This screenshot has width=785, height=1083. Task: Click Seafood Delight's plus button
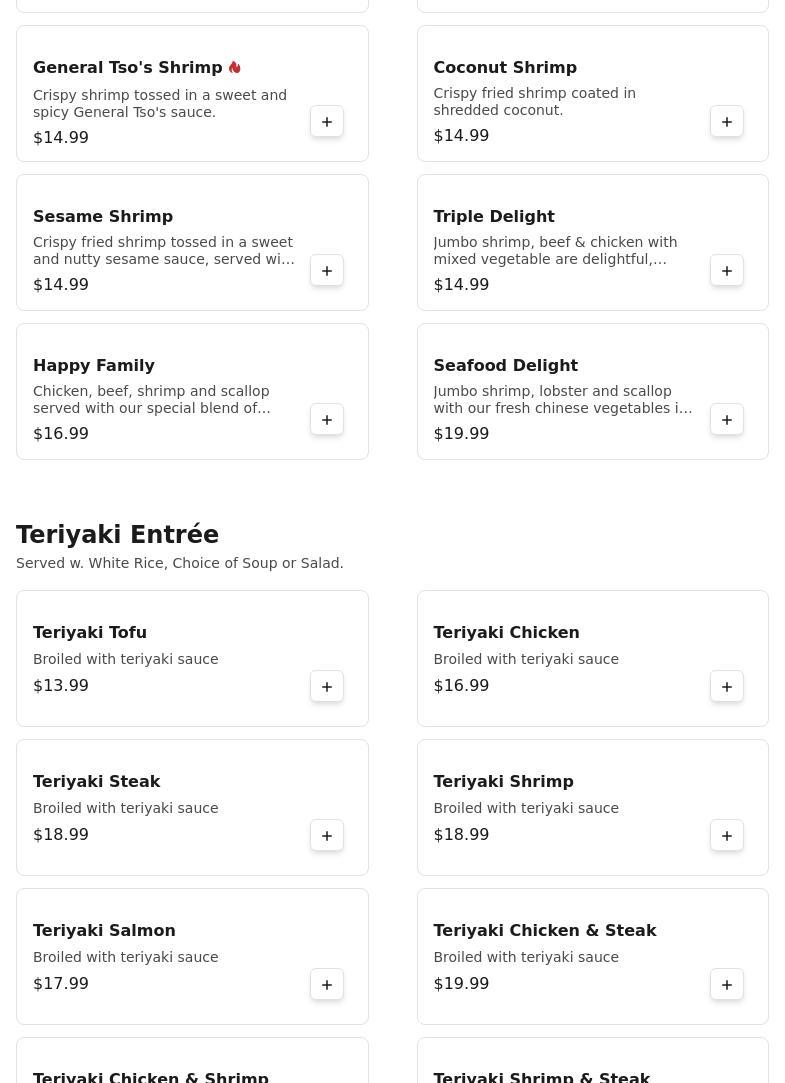point(727,420)
